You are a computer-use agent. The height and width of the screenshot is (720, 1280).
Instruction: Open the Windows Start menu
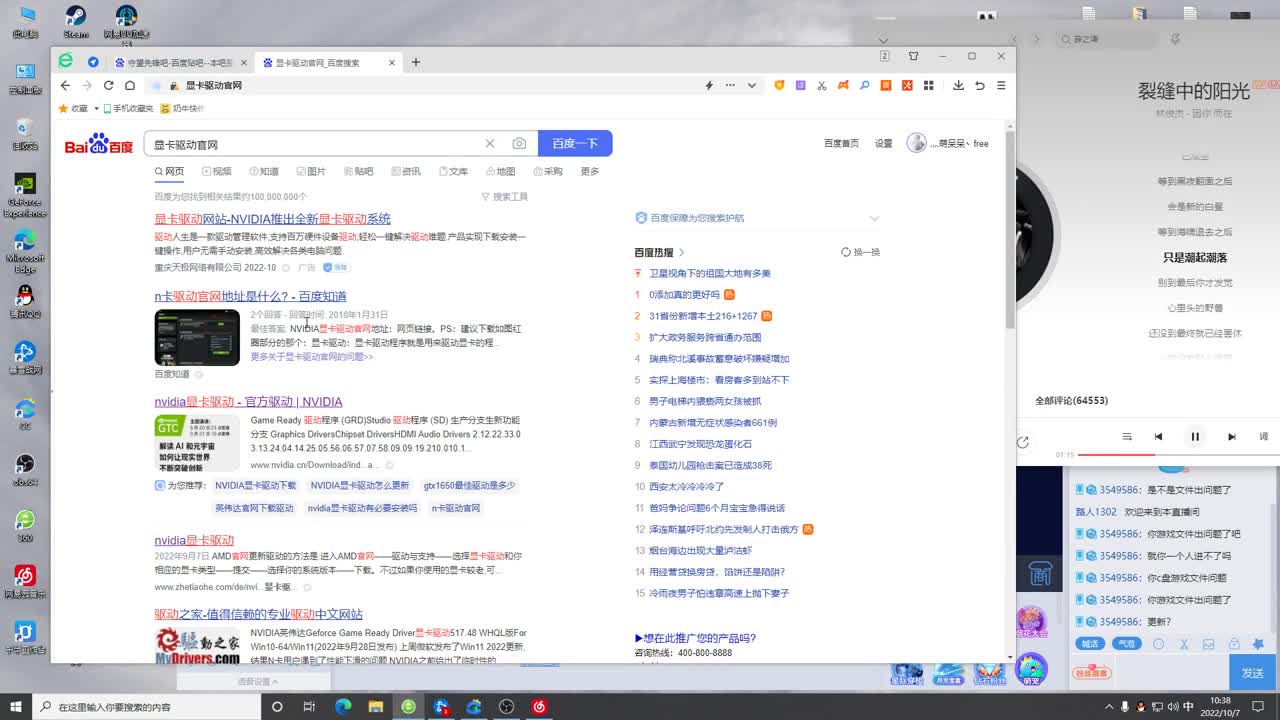click(x=16, y=706)
